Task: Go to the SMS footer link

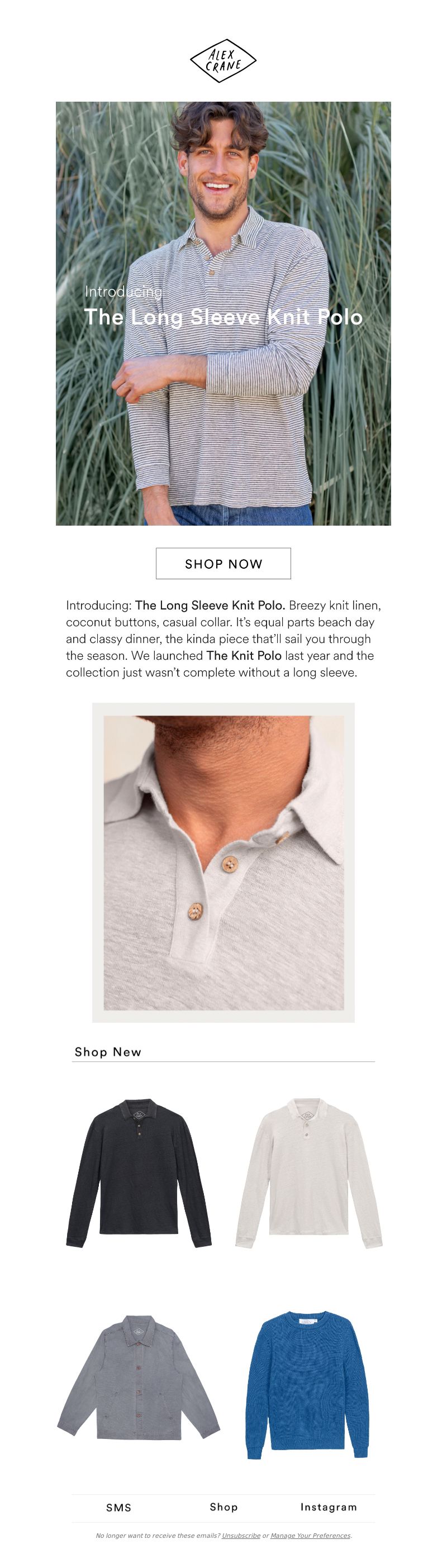Action: tap(119, 1507)
